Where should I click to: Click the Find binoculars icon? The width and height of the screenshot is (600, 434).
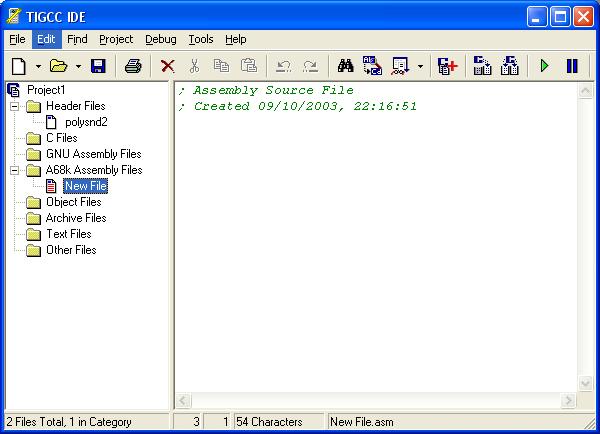point(346,66)
